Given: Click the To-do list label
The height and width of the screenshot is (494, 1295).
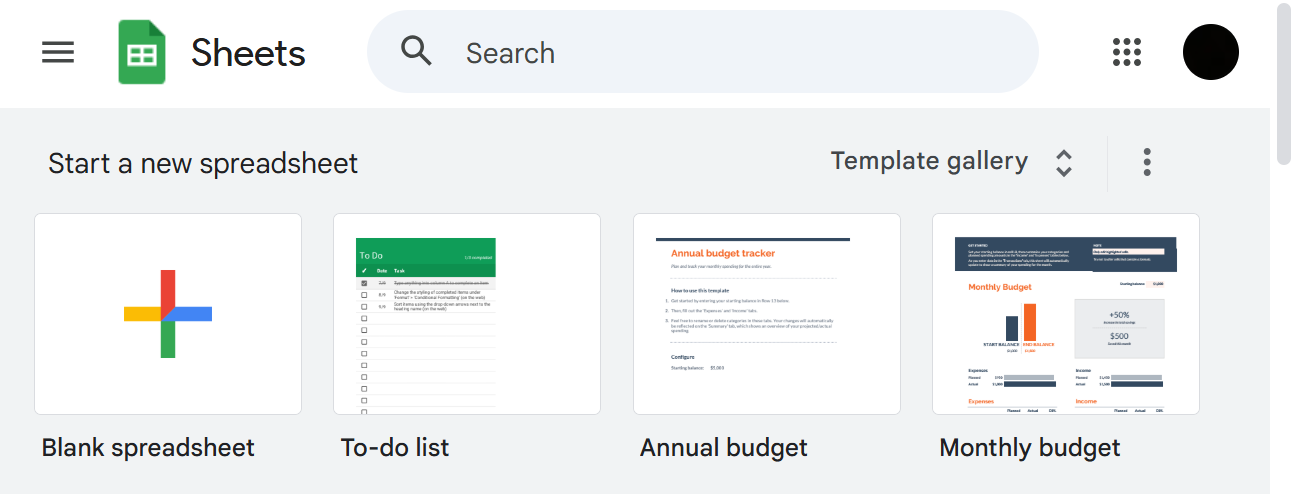Looking at the screenshot, I should click(x=395, y=447).
